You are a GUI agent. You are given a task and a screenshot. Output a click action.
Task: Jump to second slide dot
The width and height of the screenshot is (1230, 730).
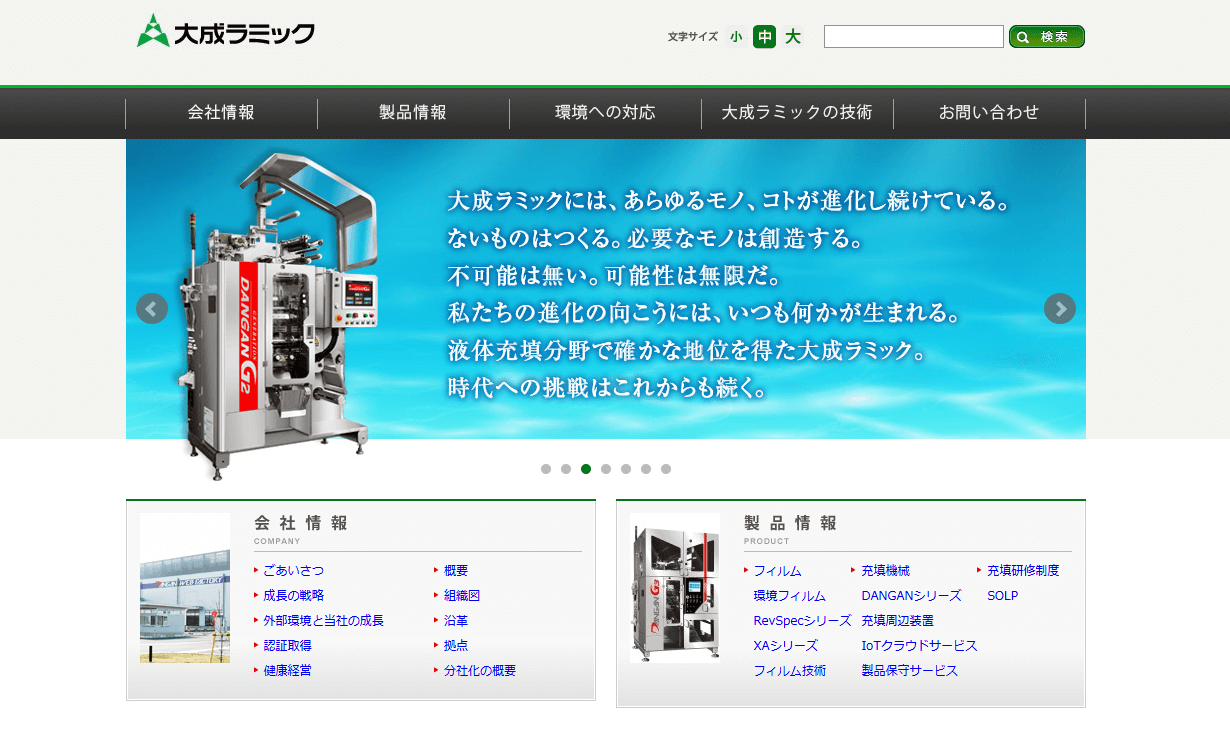point(566,469)
